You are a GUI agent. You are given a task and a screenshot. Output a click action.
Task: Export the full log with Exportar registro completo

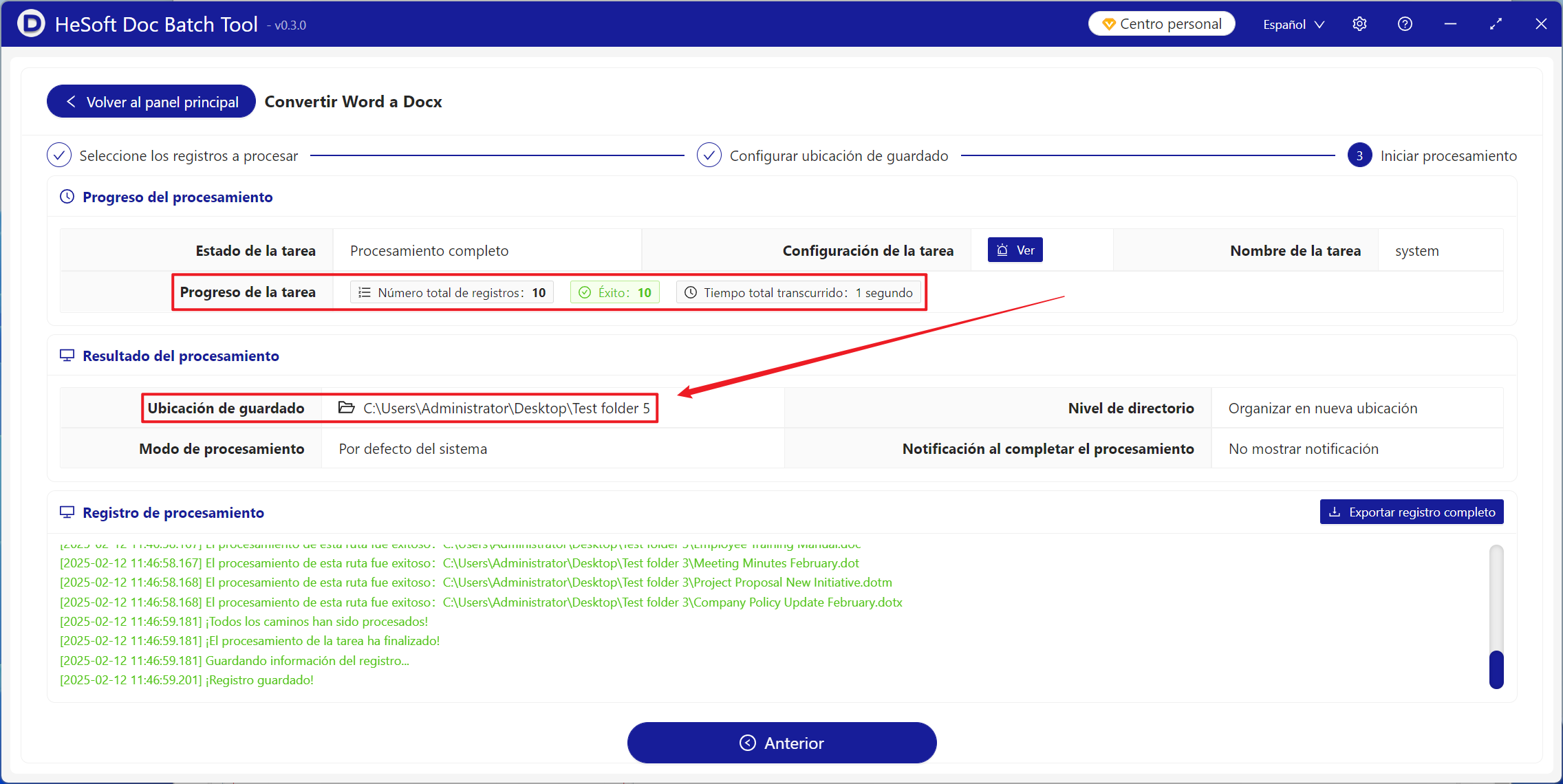click(1412, 512)
